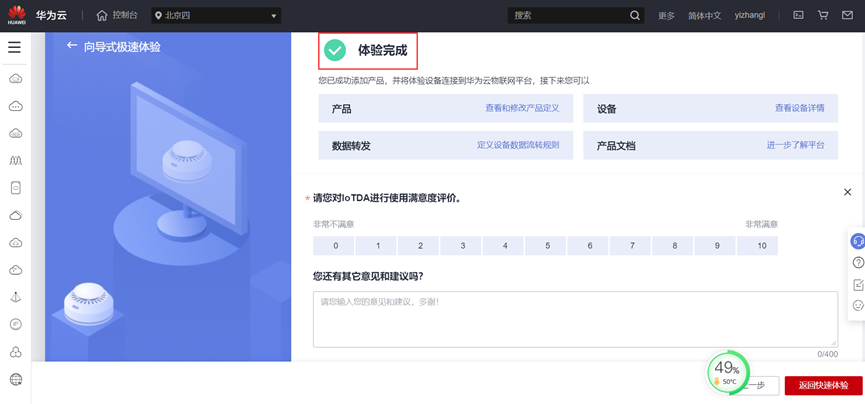Open the hamburger navigation menu
The width and height of the screenshot is (865, 404).
[14, 47]
